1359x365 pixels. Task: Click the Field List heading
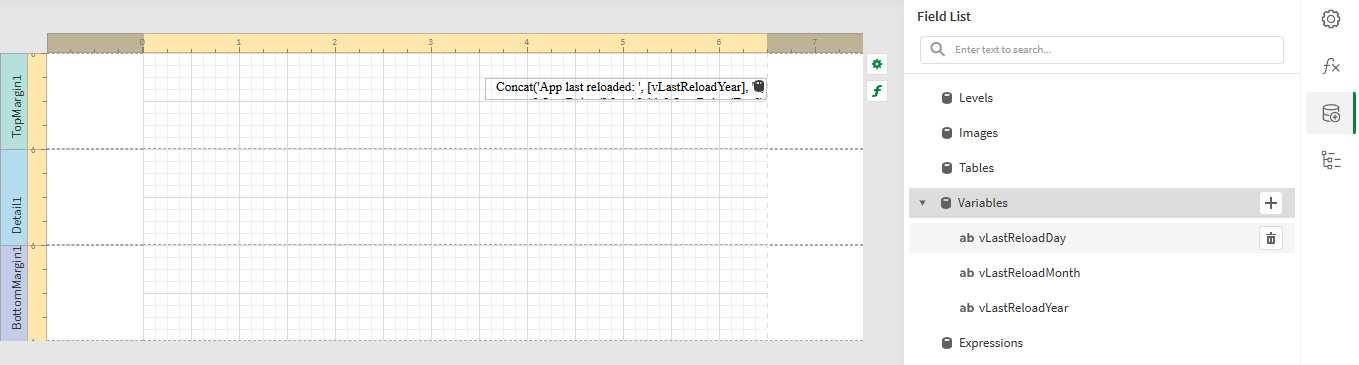[x=943, y=16]
